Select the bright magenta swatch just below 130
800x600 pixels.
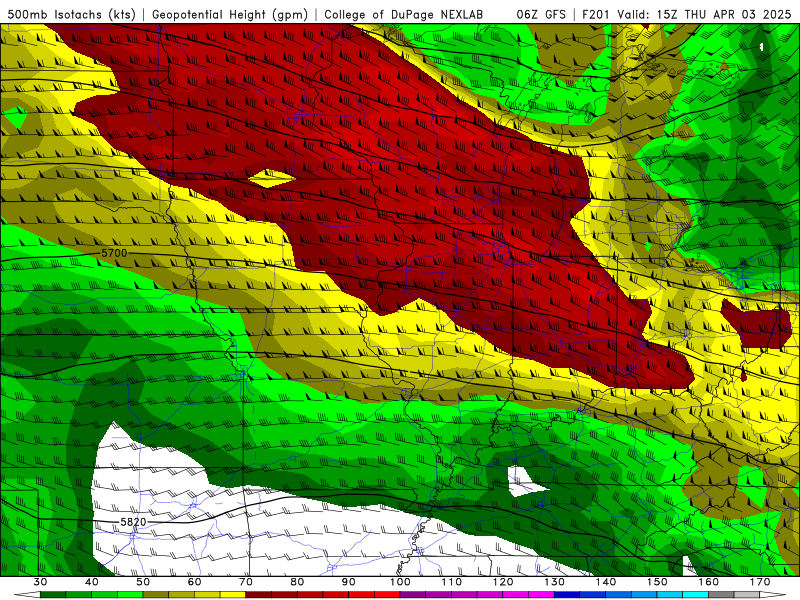coord(541,595)
